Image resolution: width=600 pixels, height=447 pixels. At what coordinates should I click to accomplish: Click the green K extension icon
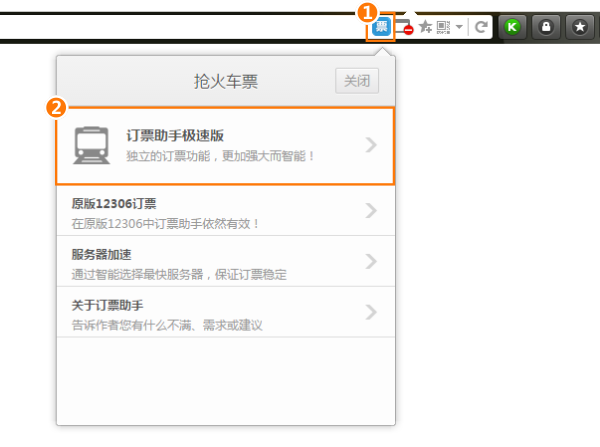[512, 27]
